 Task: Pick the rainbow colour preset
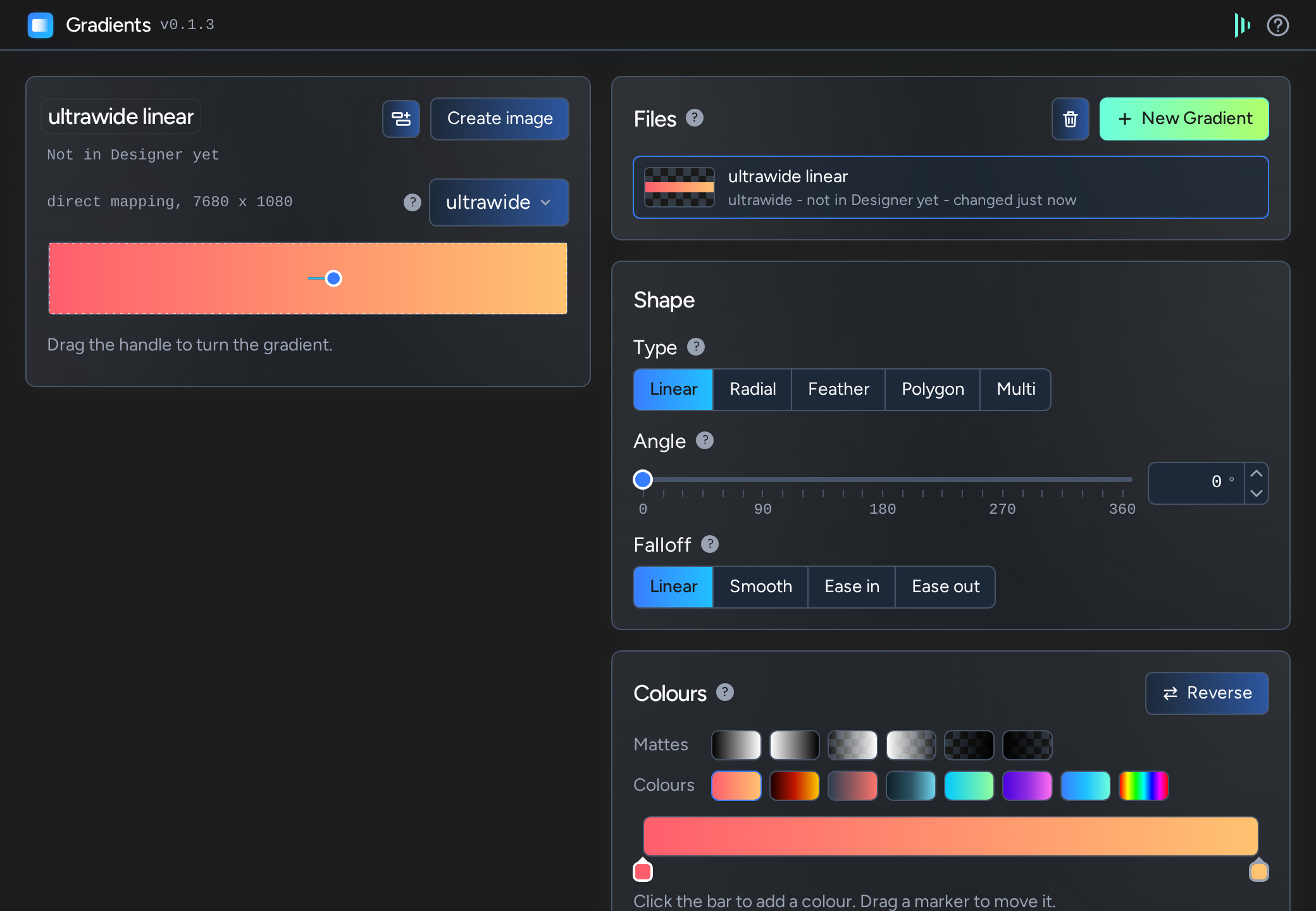[x=1144, y=786]
